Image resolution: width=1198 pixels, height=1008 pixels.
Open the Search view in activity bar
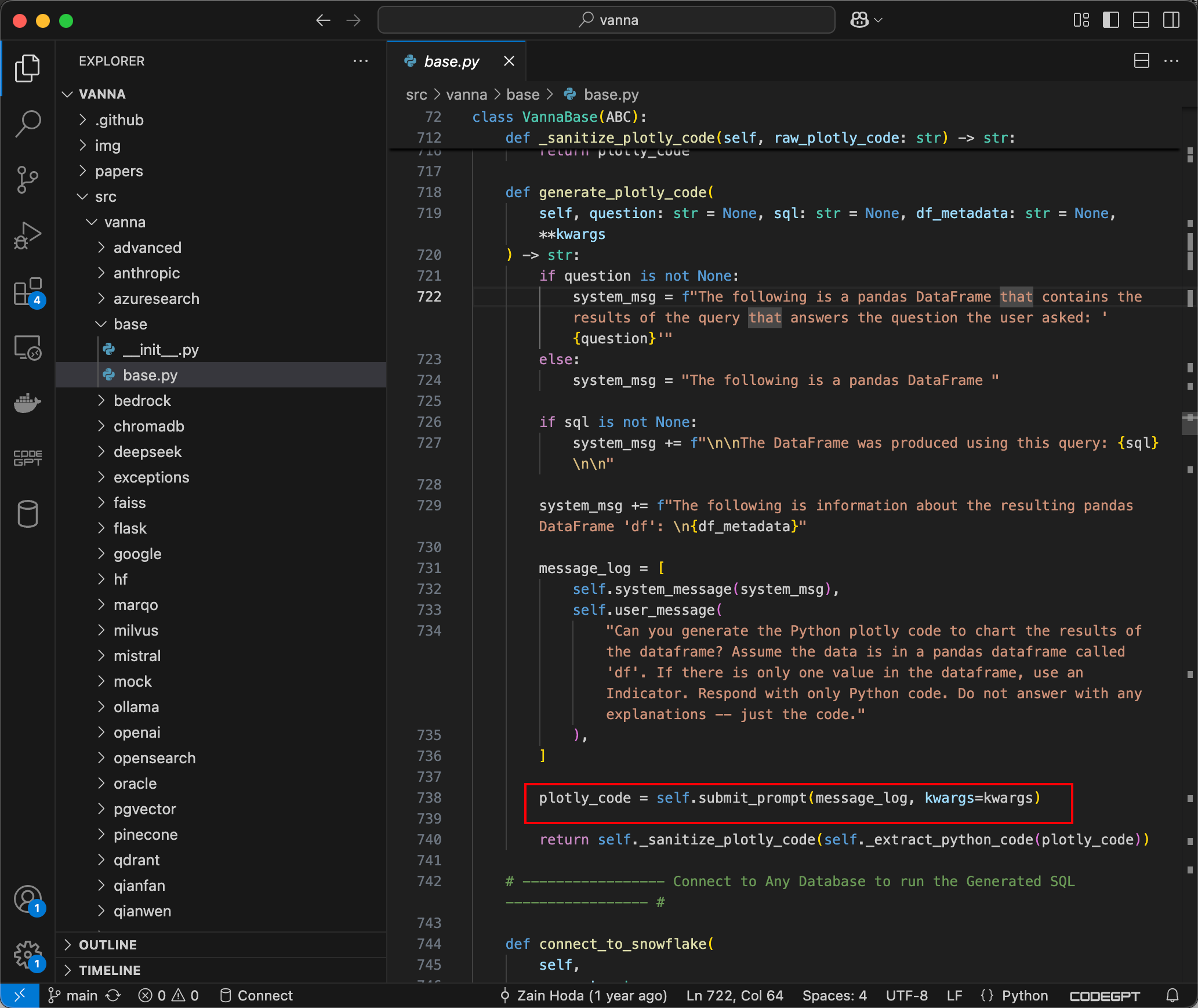click(x=27, y=124)
